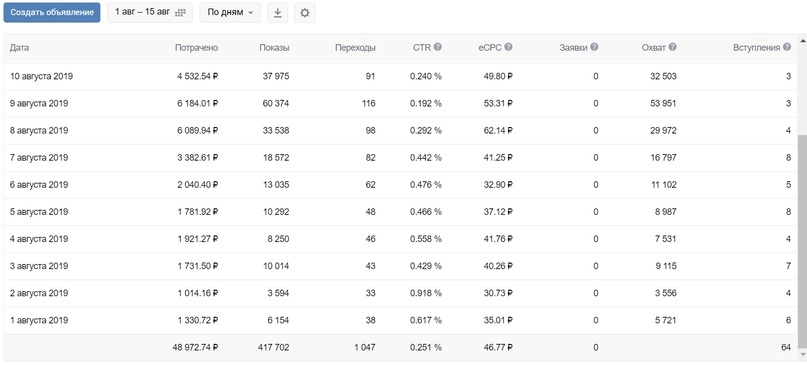Expand the По дням grouping dropdown
Viewport: 807px width, 365px height.
230,12
